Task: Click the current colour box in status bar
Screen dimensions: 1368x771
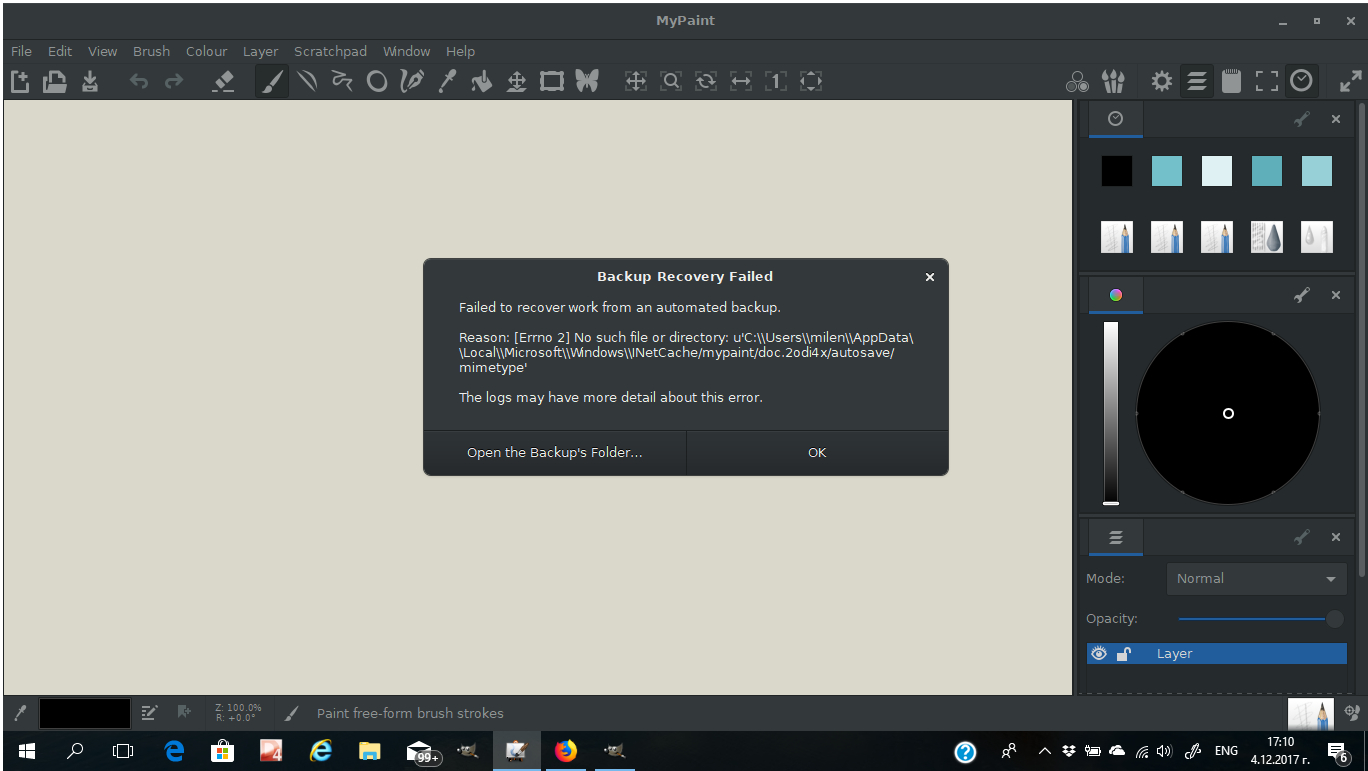Action: tap(85, 713)
